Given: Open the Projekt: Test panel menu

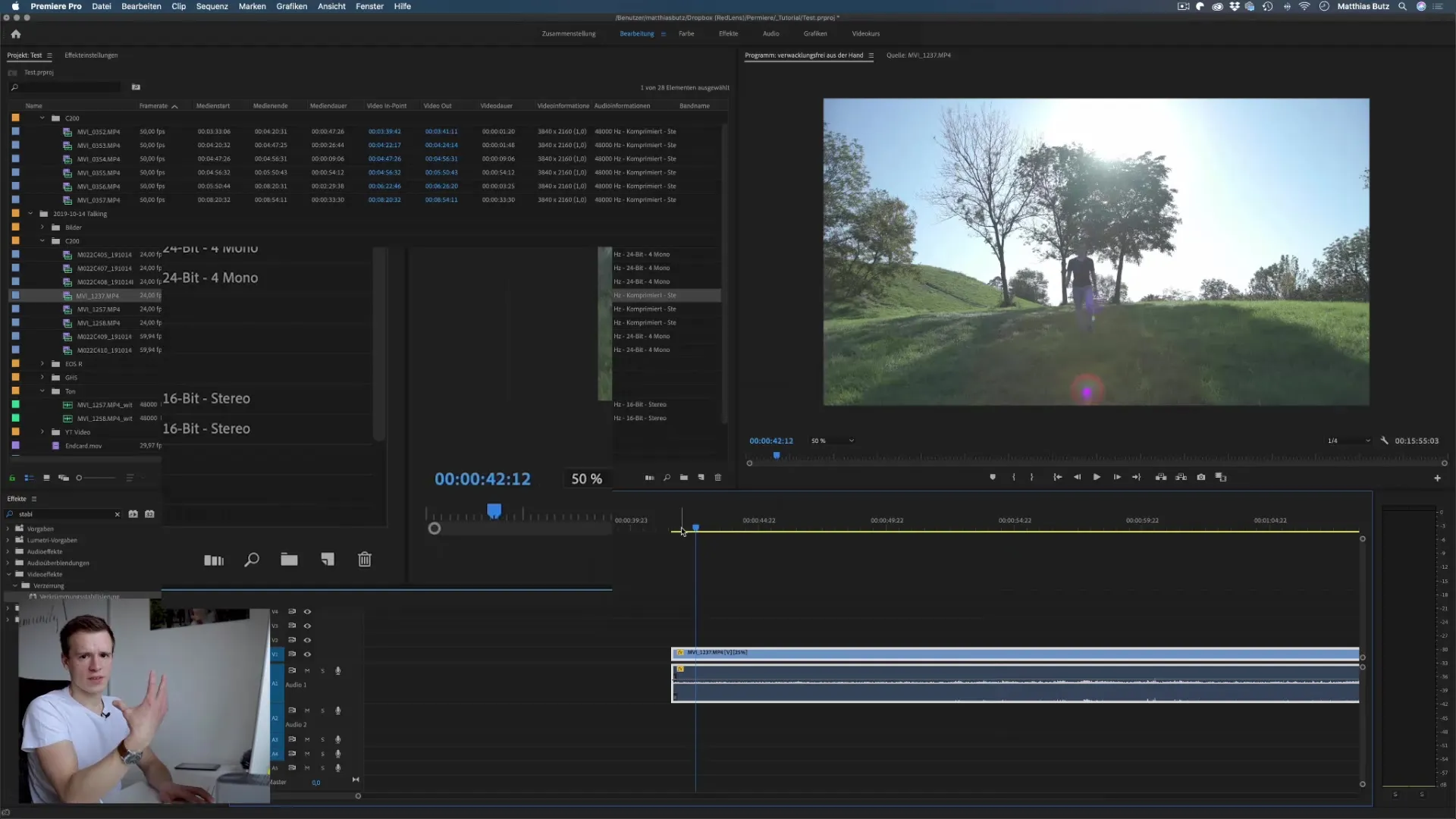Looking at the screenshot, I should click(49, 55).
